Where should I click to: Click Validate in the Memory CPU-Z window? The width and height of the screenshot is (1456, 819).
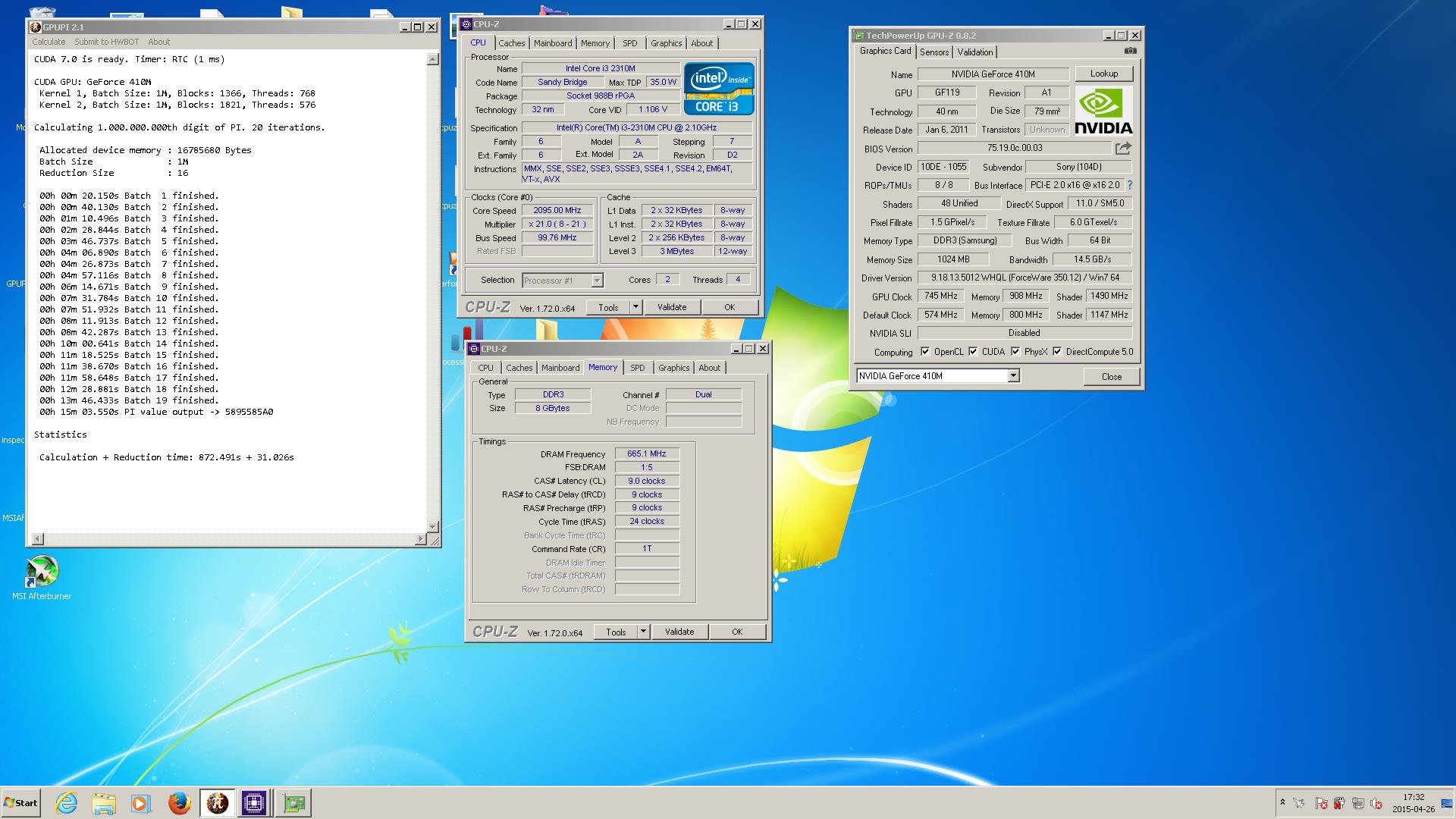pos(679,632)
